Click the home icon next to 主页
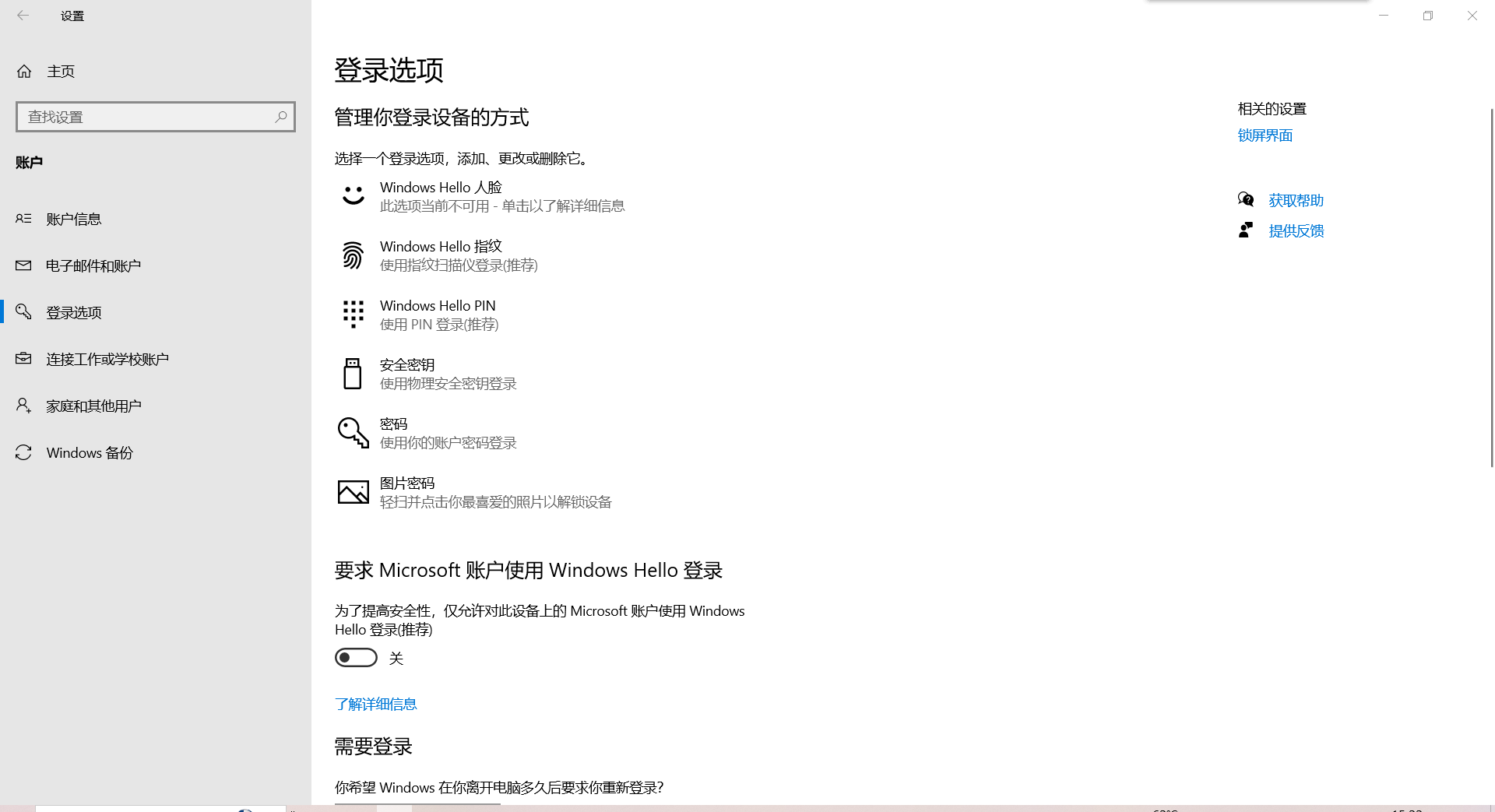Image resolution: width=1495 pixels, height=812 pixels. 24,72
